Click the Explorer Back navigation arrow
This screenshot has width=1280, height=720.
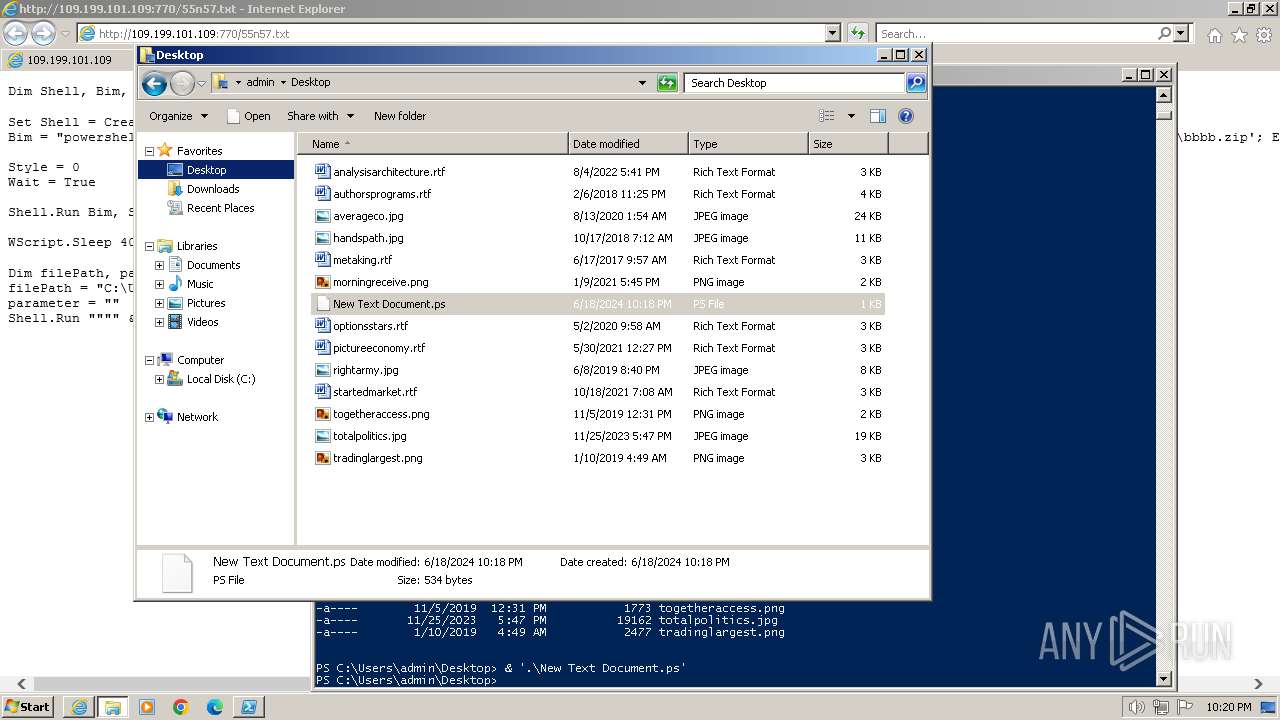click(x=154, y=83)
